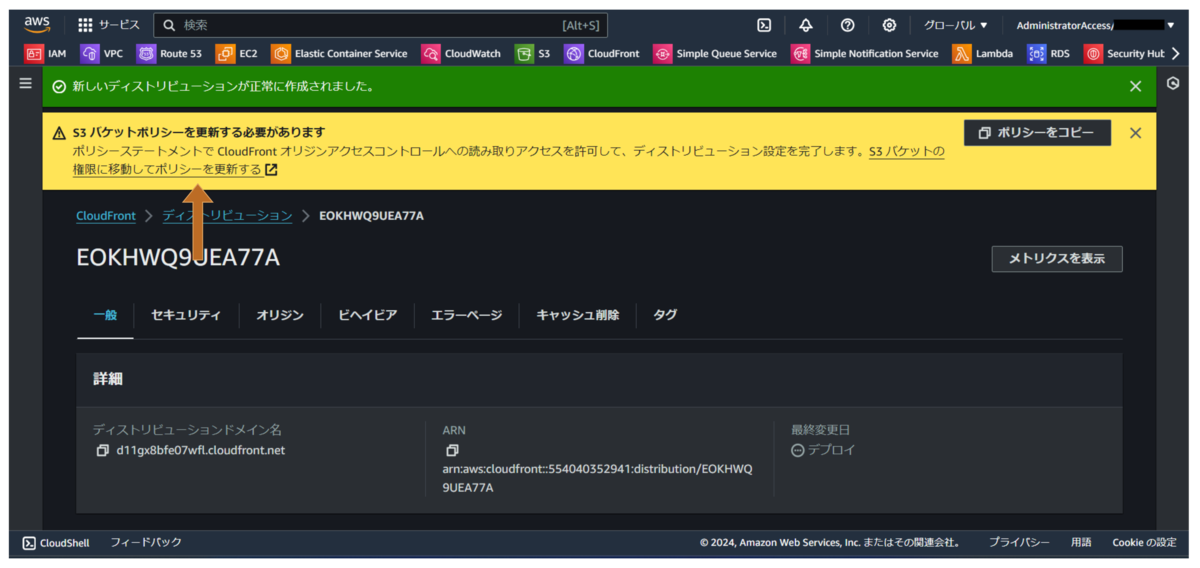Click d11gx8bfe07wfl.cloudfront.net domain text
This screenshot has width=1200, height=568.
201,450
